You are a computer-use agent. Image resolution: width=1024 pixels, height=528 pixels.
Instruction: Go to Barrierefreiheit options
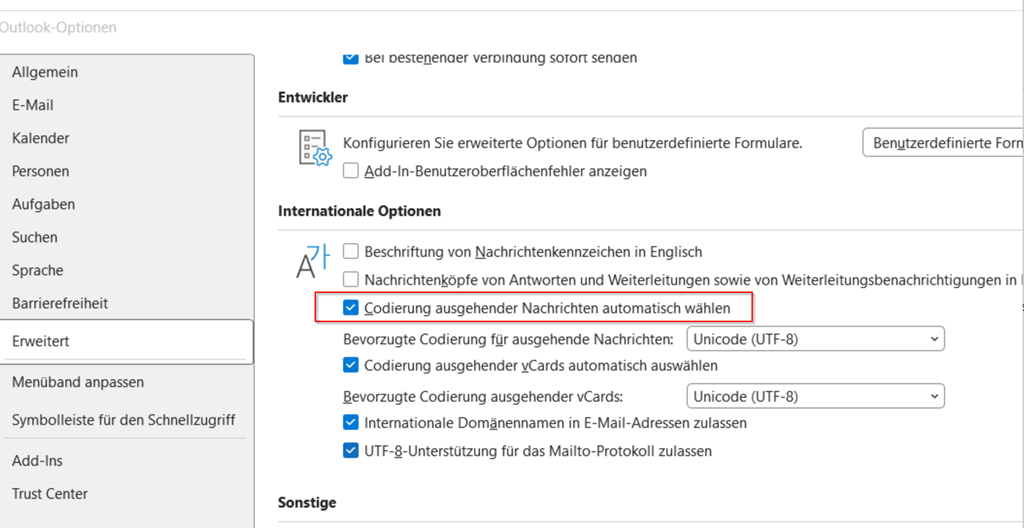point(60,303)
